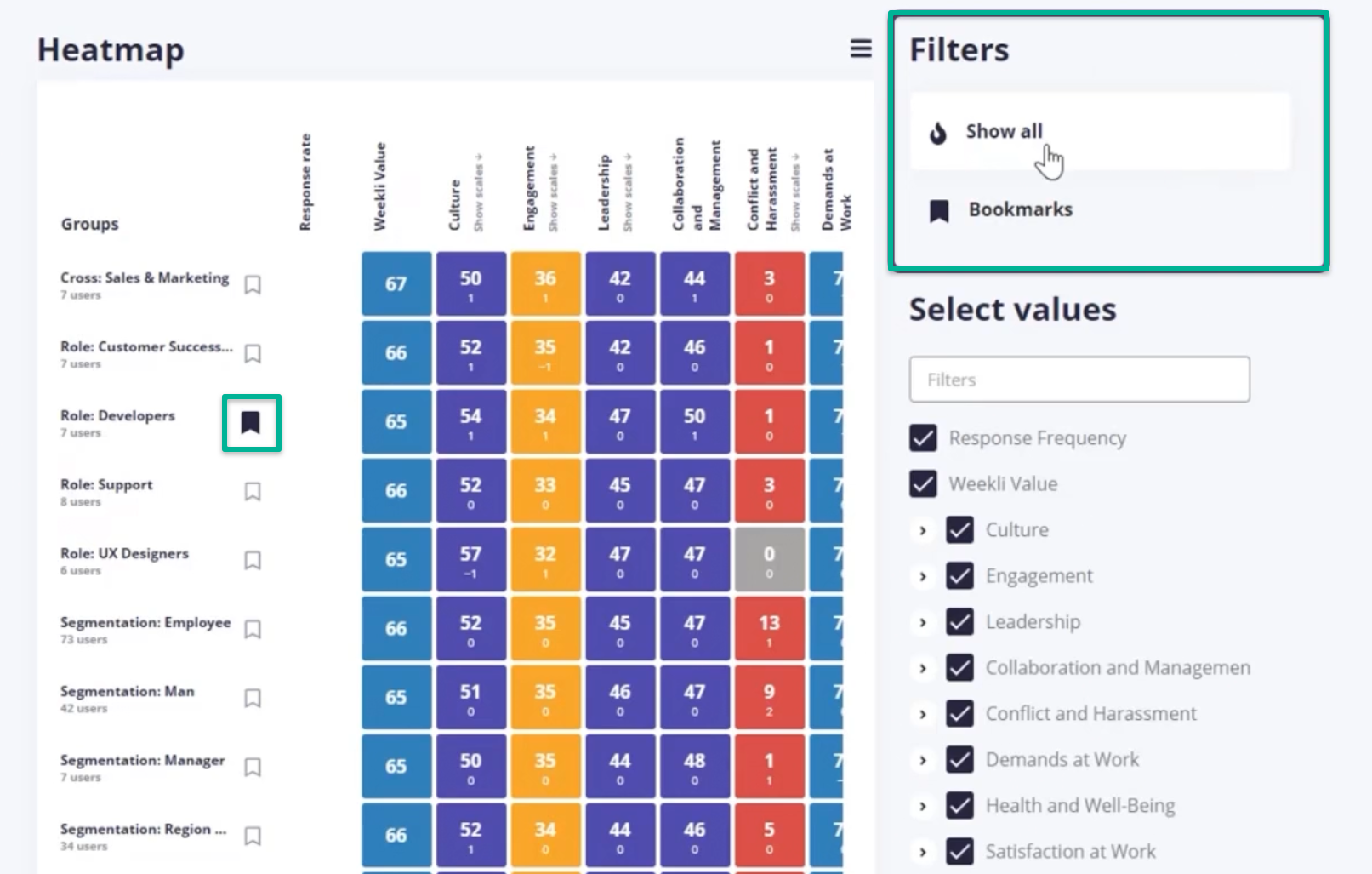
Task: Expand the Culture values chevron
Action: (x=922, y=530)
